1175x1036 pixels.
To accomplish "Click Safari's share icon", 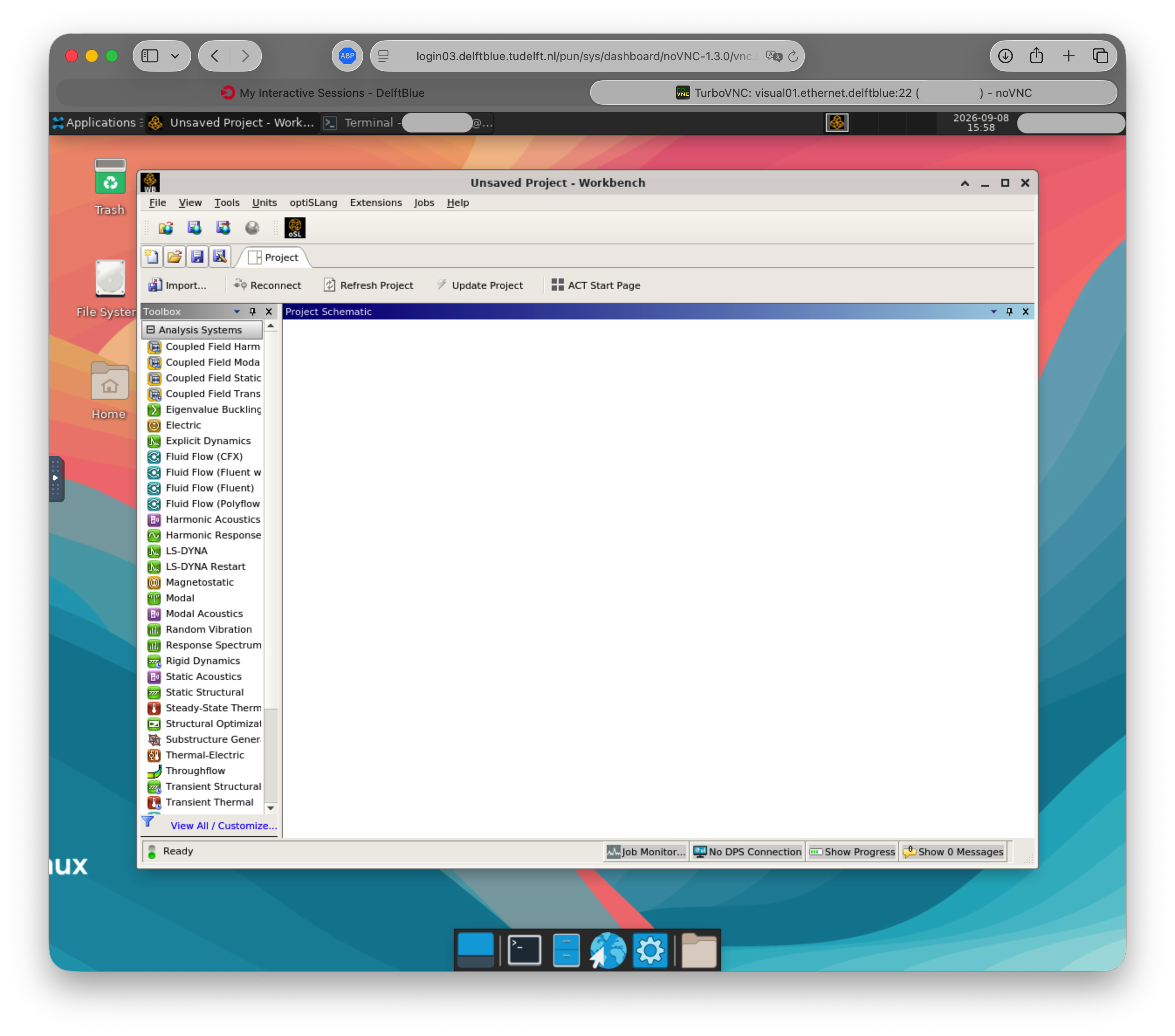I will 1037,56.
